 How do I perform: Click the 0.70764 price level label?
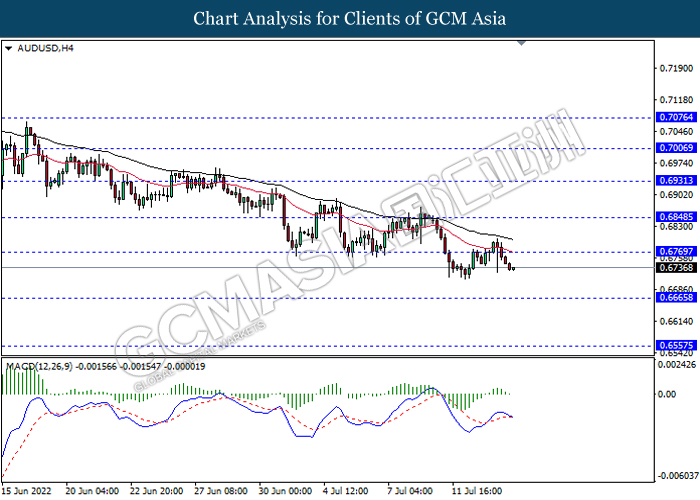click(x=676, y=117)
